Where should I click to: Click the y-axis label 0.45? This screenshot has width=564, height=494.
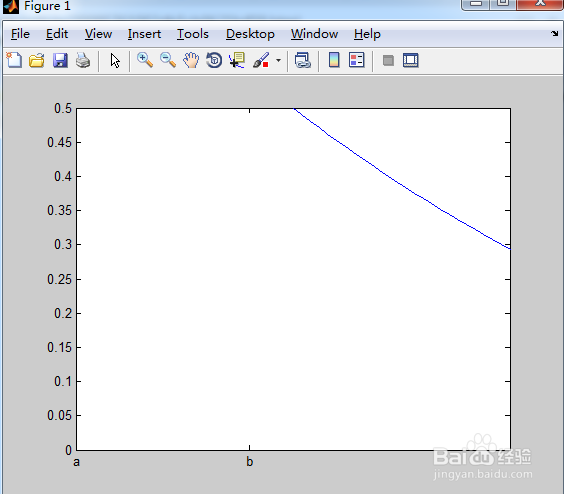coord(59,142)
